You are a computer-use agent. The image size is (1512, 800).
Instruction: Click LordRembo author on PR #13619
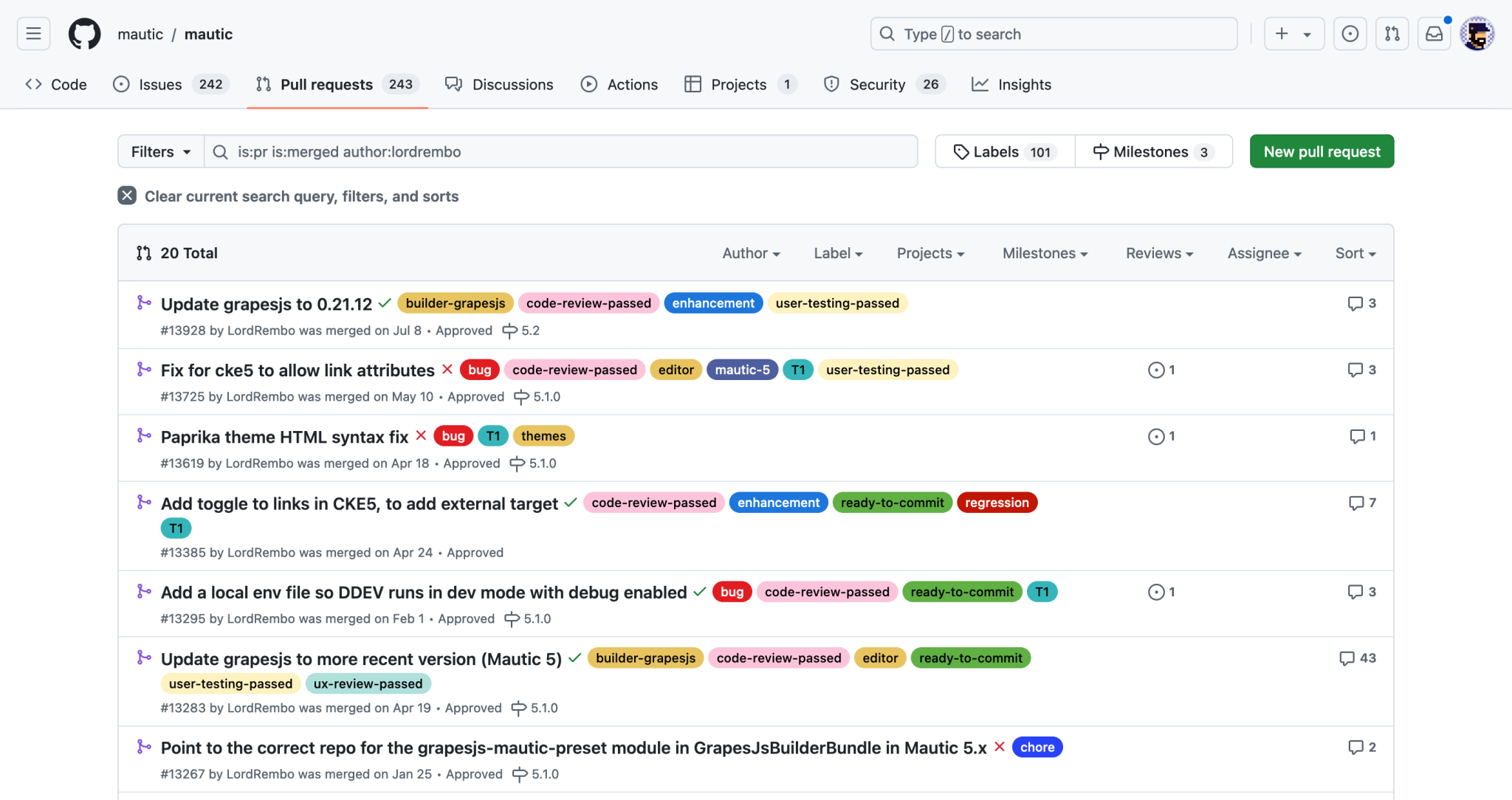click(259, 463)
